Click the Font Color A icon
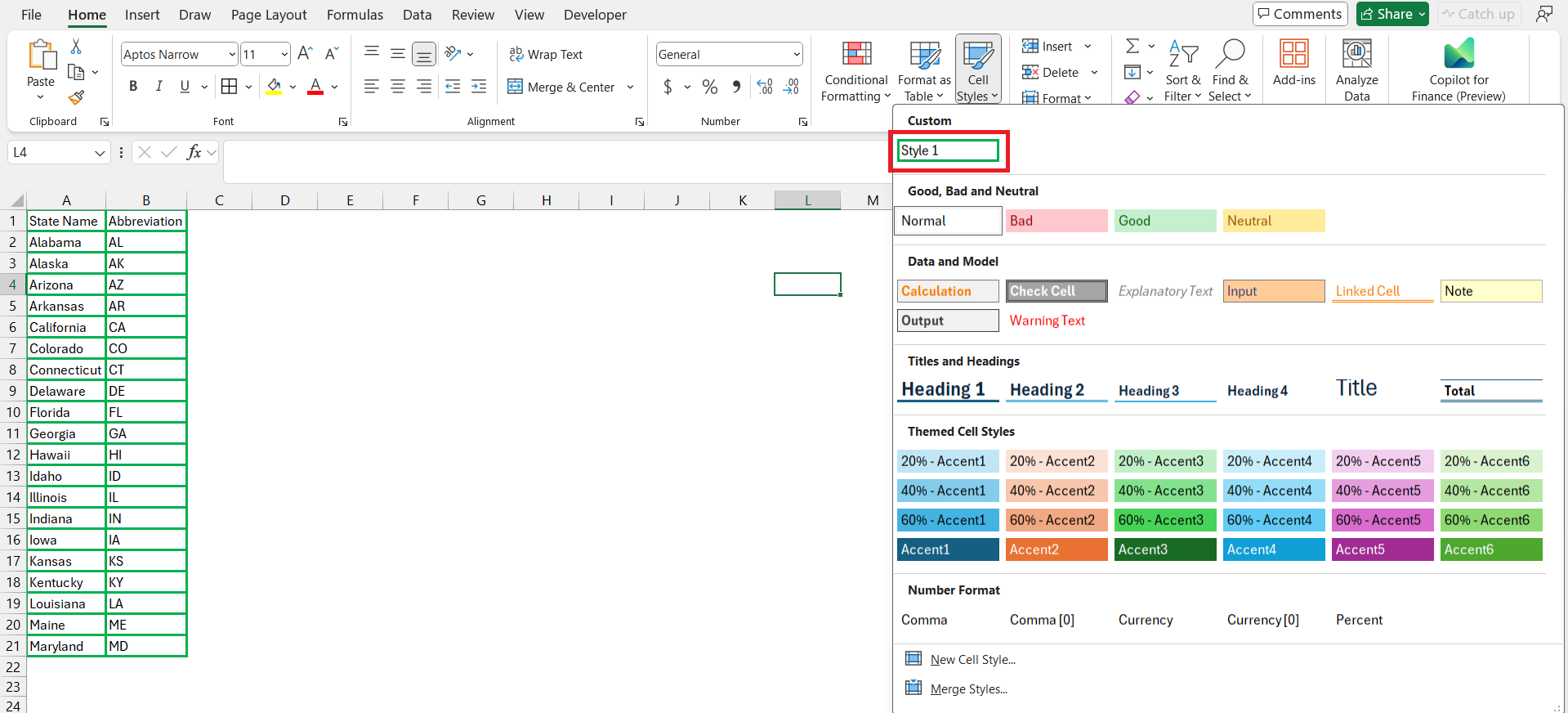The width and height of the screenshot is (1568, 713). (315, 86)
